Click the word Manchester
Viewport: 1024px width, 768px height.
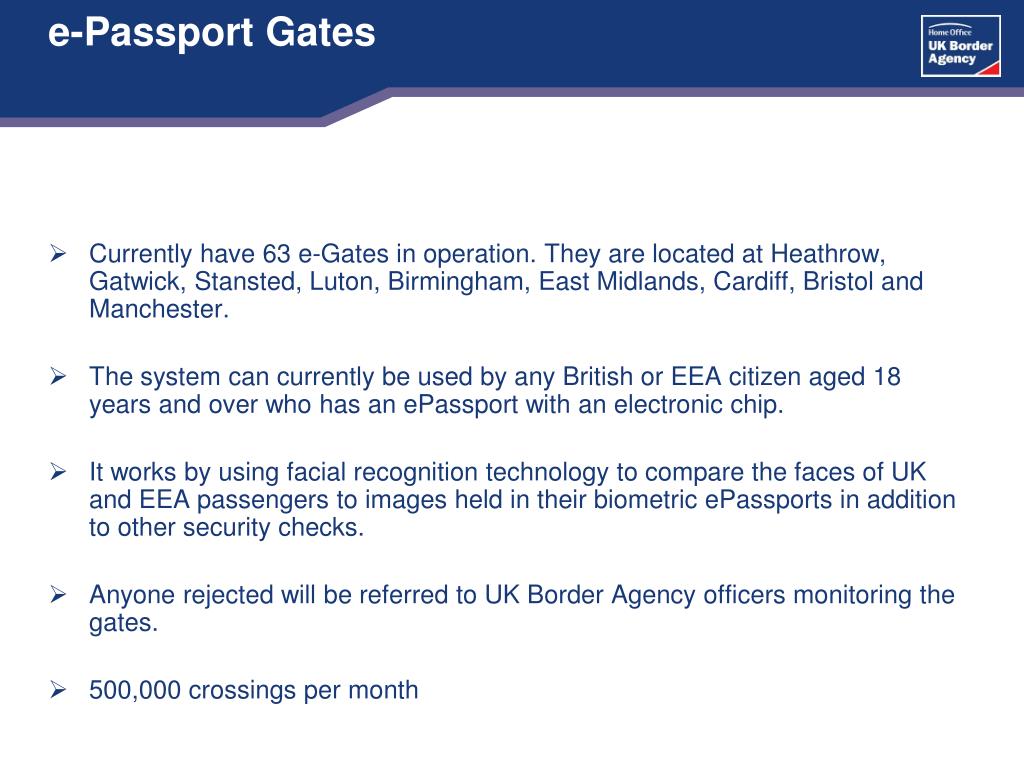(x=159, y=309)
